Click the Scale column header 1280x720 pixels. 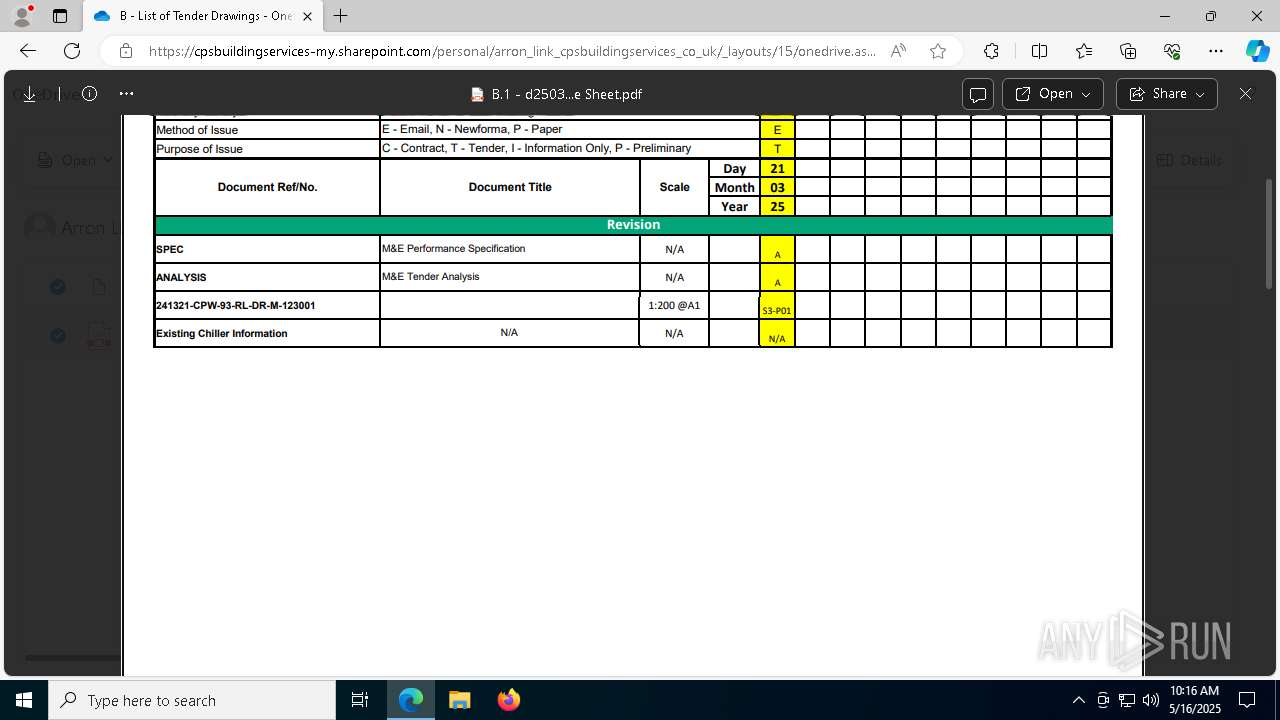(674, 187)
